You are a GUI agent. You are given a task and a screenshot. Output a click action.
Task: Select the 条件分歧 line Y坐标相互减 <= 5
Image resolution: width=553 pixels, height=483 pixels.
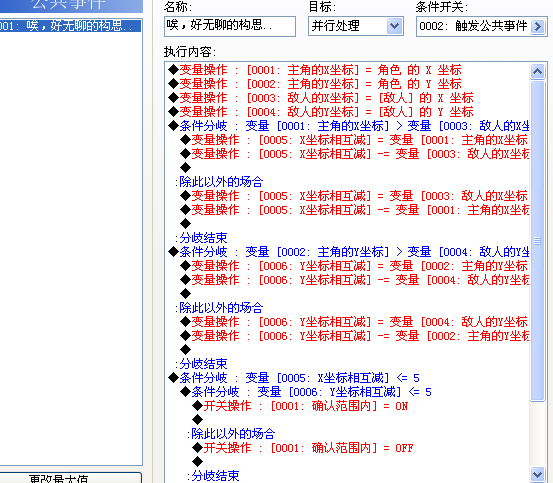pos(306,392)
